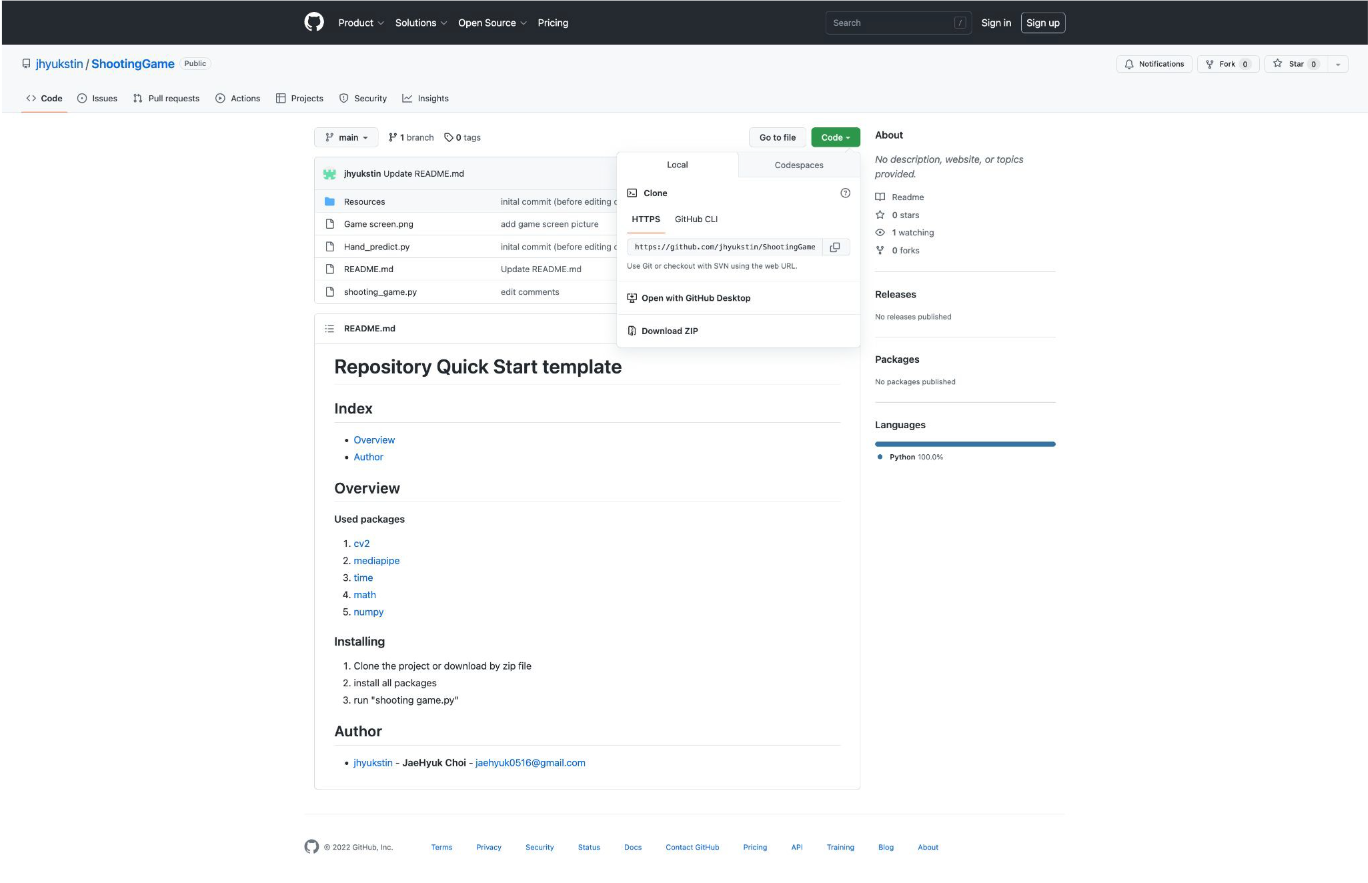Screen dimensions: 1368x883
Task: Click the 0 stars link in About
Action: point(898,215)
